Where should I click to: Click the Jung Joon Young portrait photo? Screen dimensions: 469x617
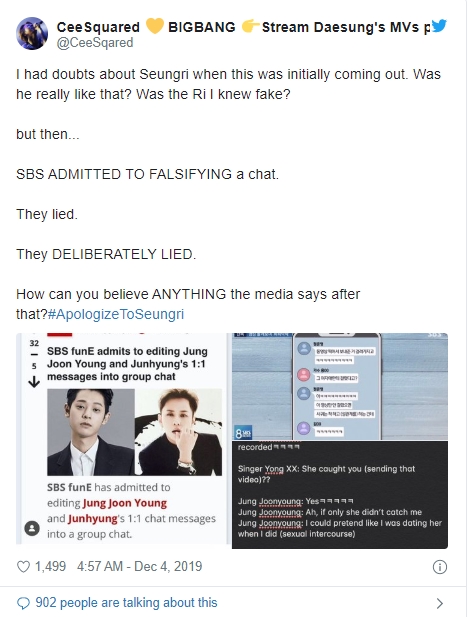(91, 432)
